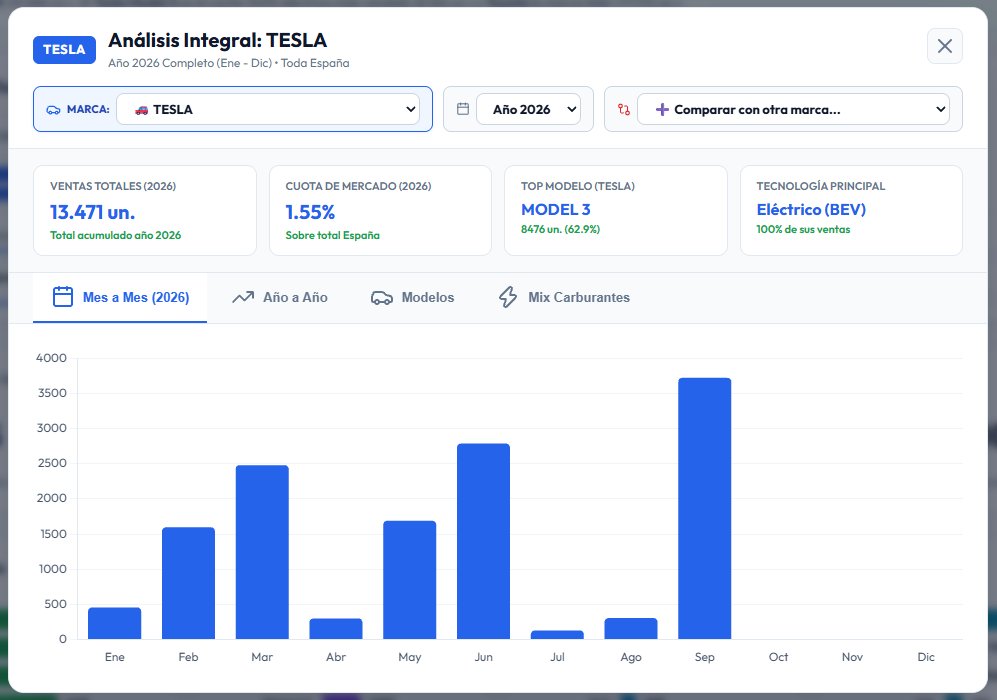This screenshot has height=700, width=997.
Task: Click the March (Mar) bar in chart
Action: pos(262,552)
